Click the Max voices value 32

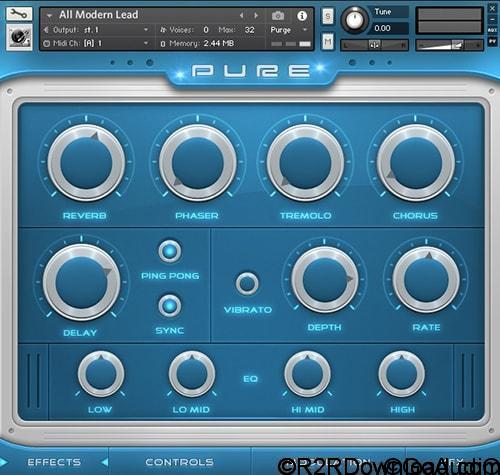[x=250, y=30]
